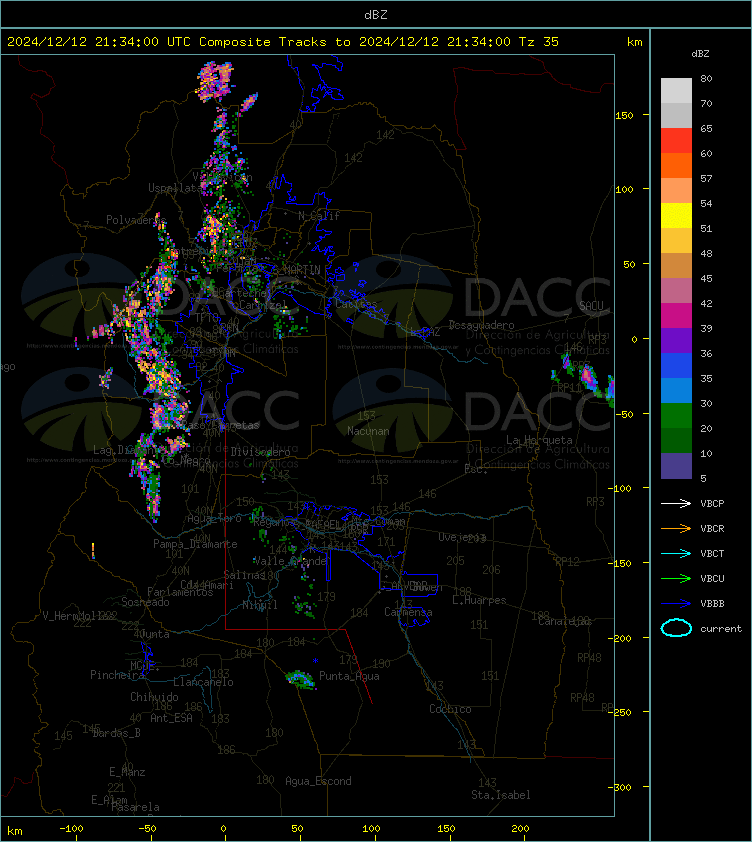Viewport: 752px width, 842px height.
Task: Pick the dark orange swatch below 60
Action: tap(676, 165)
